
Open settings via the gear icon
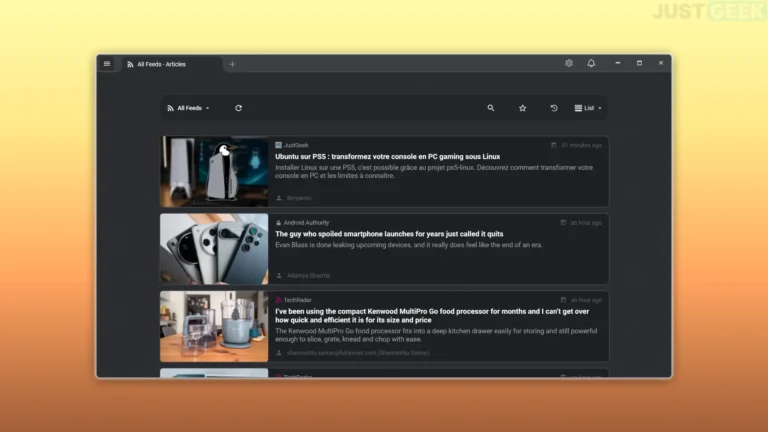tap(569, 63)
